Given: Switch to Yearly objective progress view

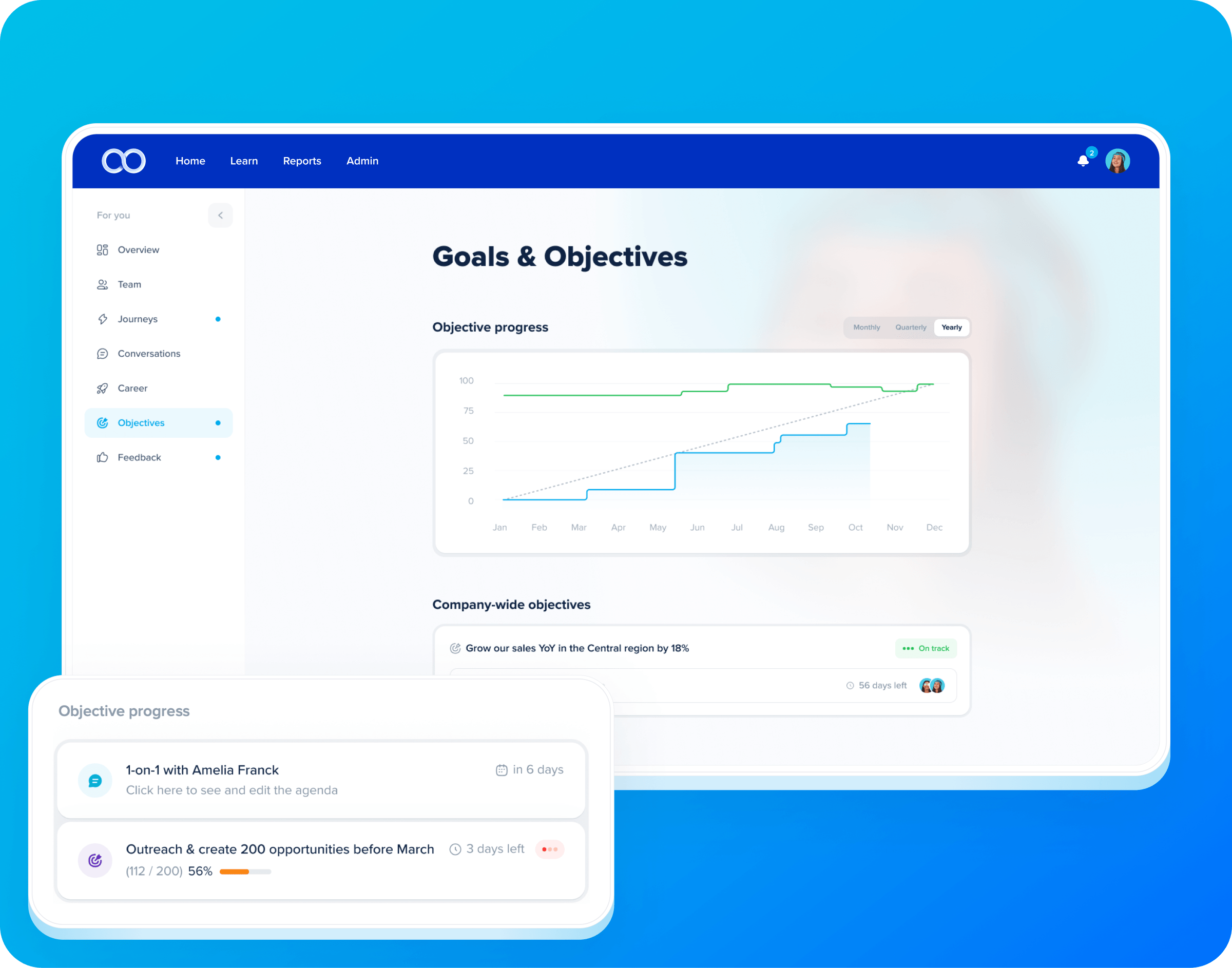Looking at the screenshot, I should coord(950,327).
